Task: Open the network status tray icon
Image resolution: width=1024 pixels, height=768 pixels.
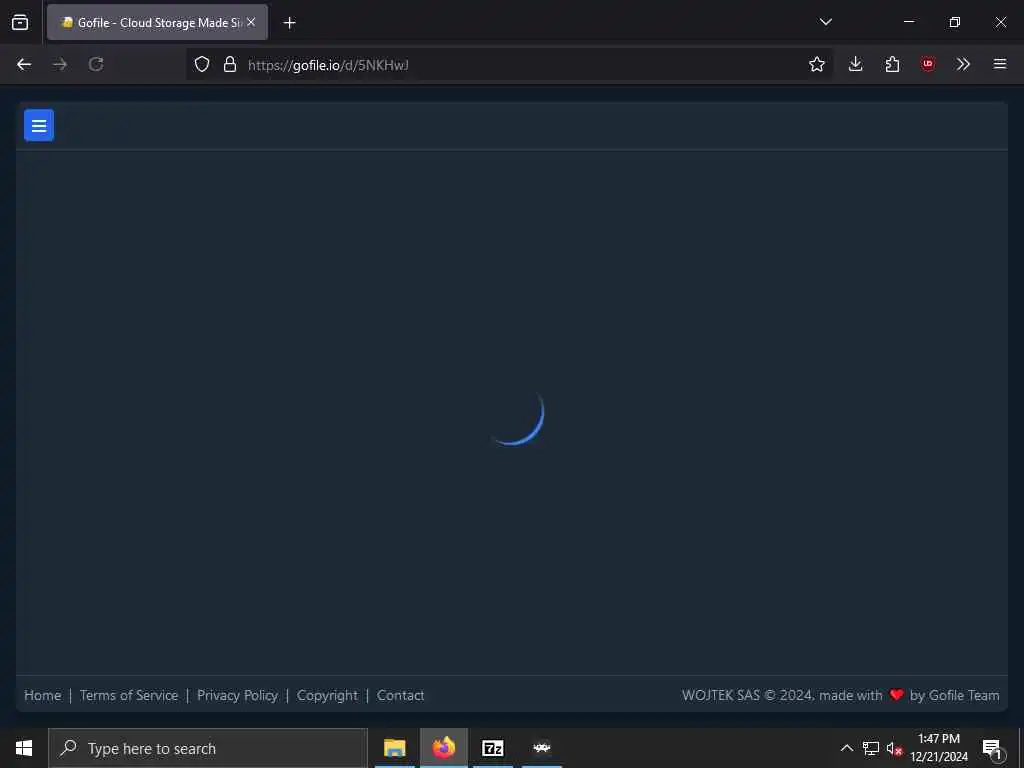Action: pos(871,748)
